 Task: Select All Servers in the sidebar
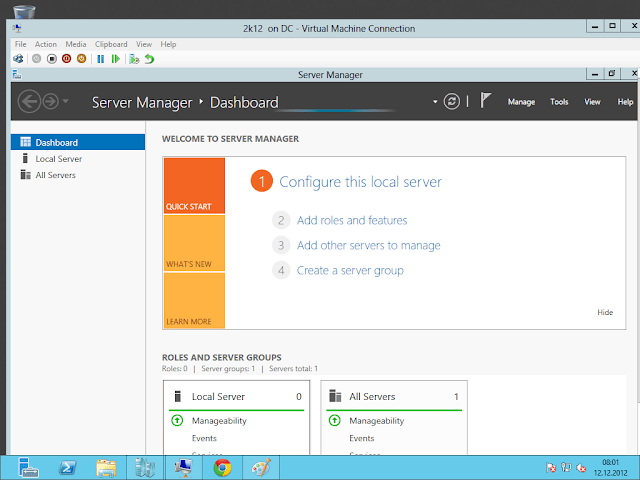(x=55, y=175)
